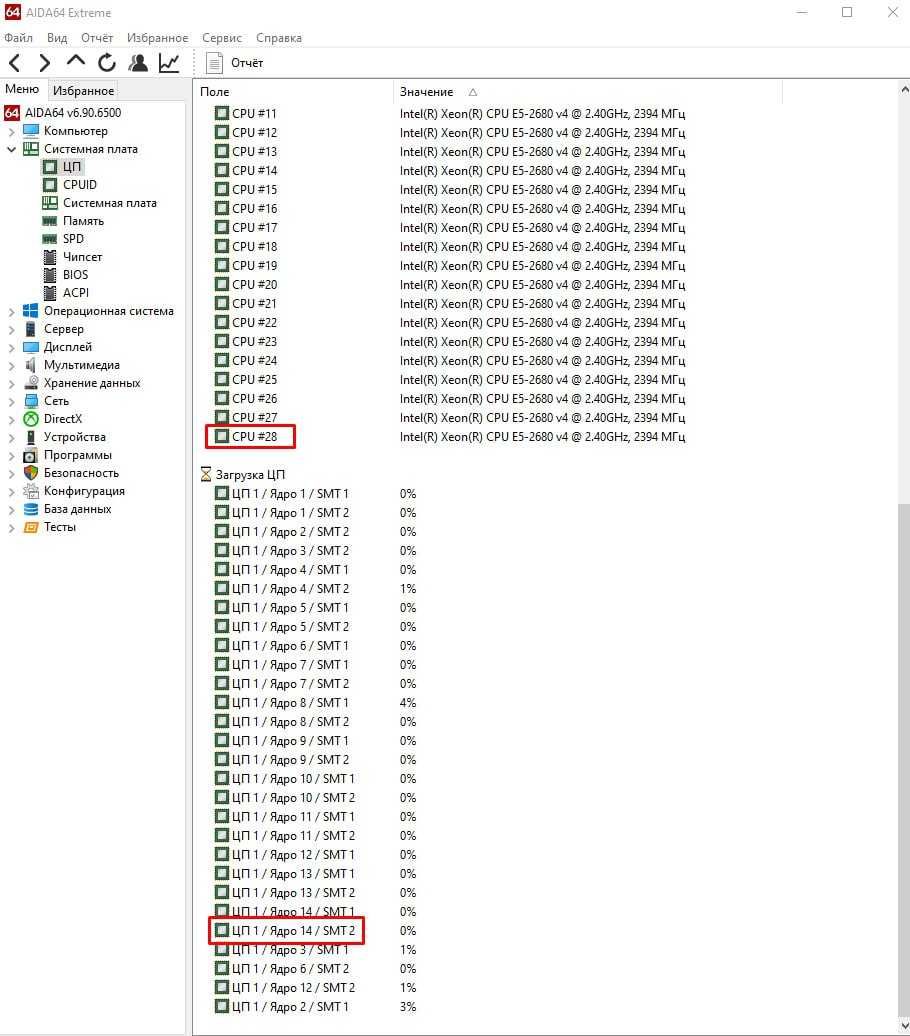Click the up-level arrow toolbar icon
910x1036 pixels.
pos(76,61)
